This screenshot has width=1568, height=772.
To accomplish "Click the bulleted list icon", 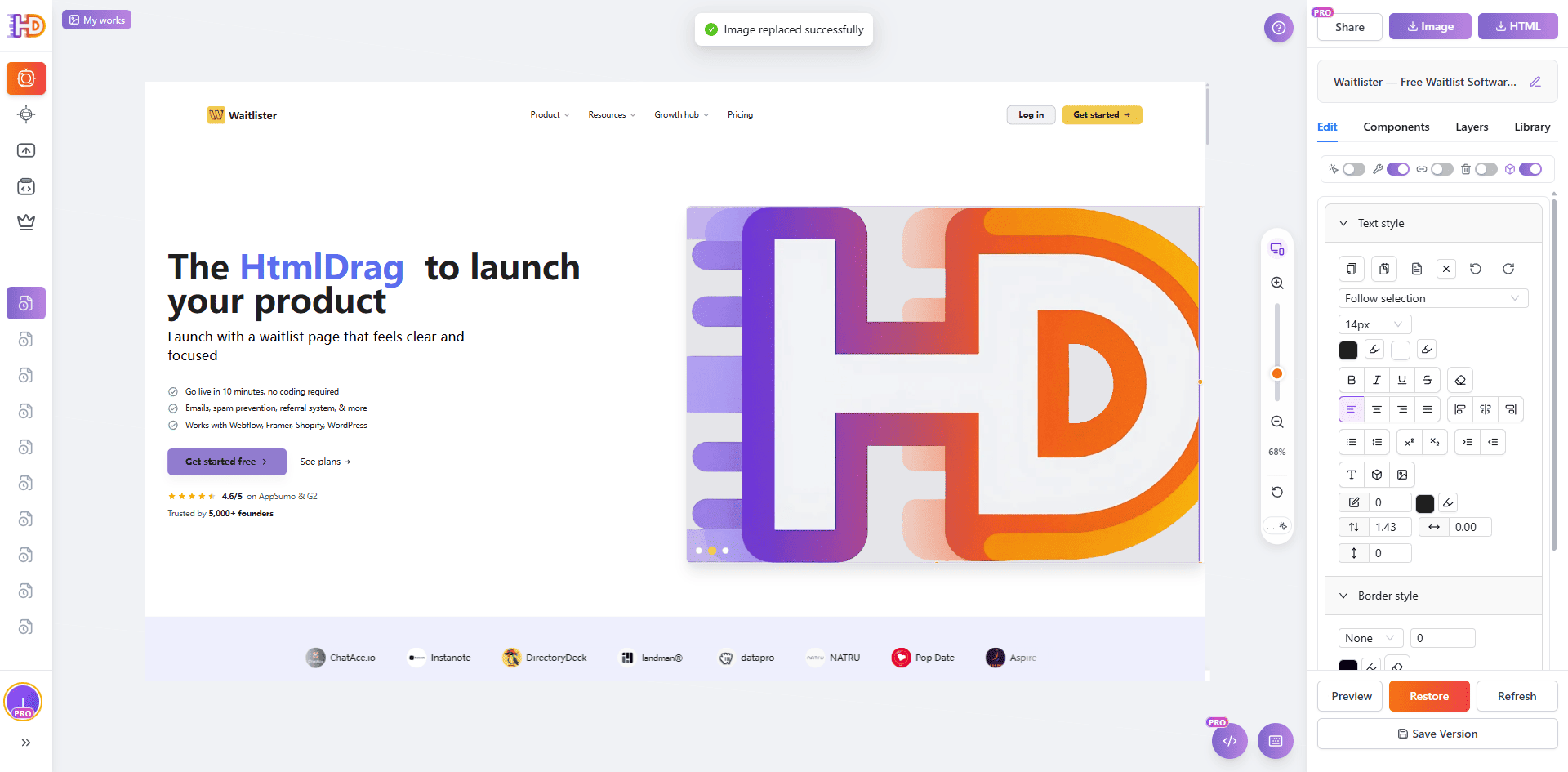I will pos(1351,442).
